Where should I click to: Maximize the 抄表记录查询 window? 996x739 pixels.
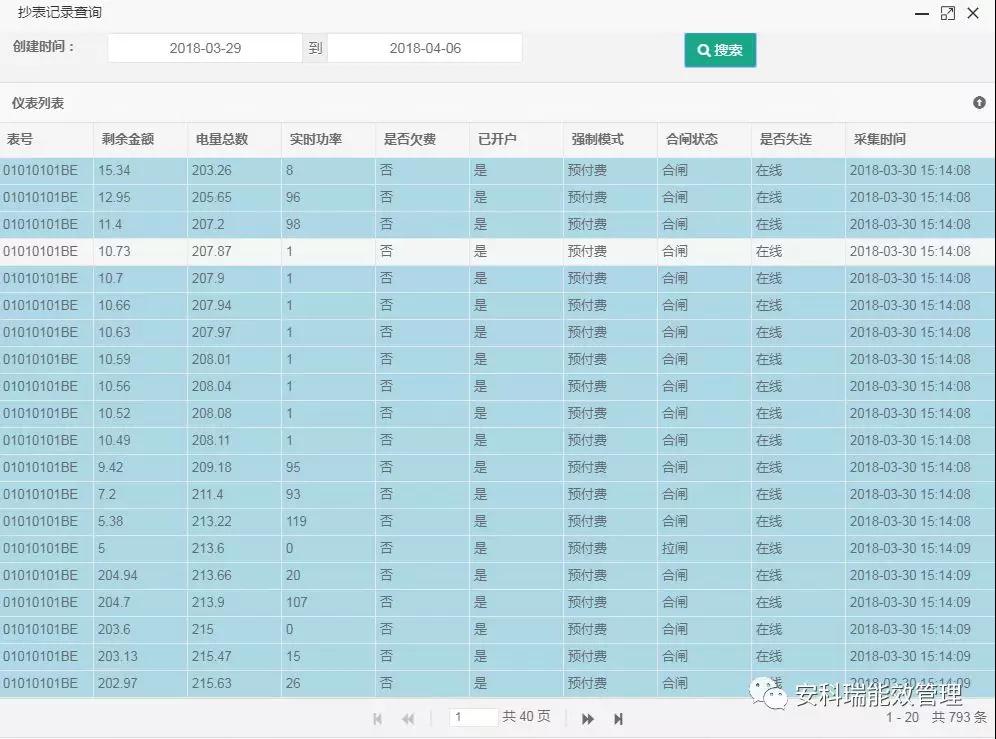click(x=947, y=13)
